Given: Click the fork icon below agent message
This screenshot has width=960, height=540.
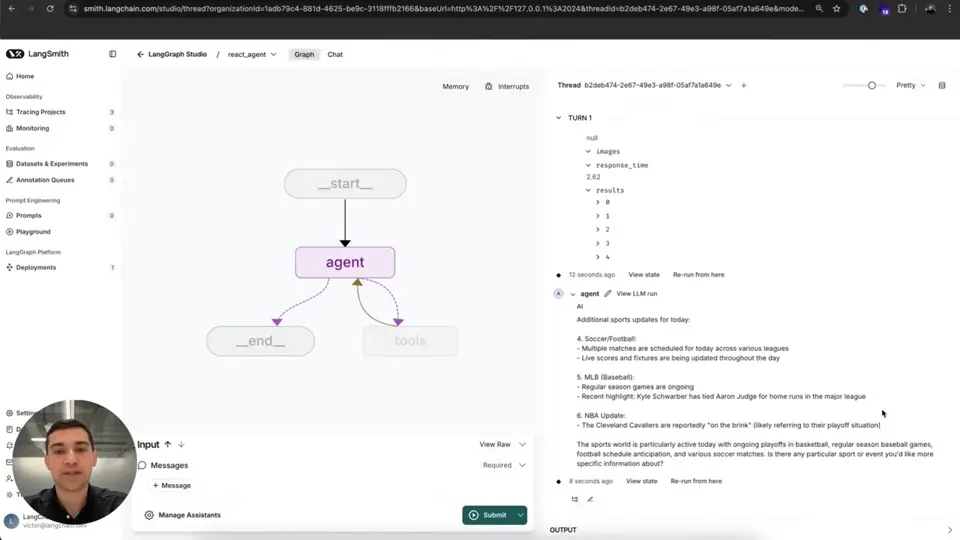Looking at the screenshot, I should (x=575, y=500).
